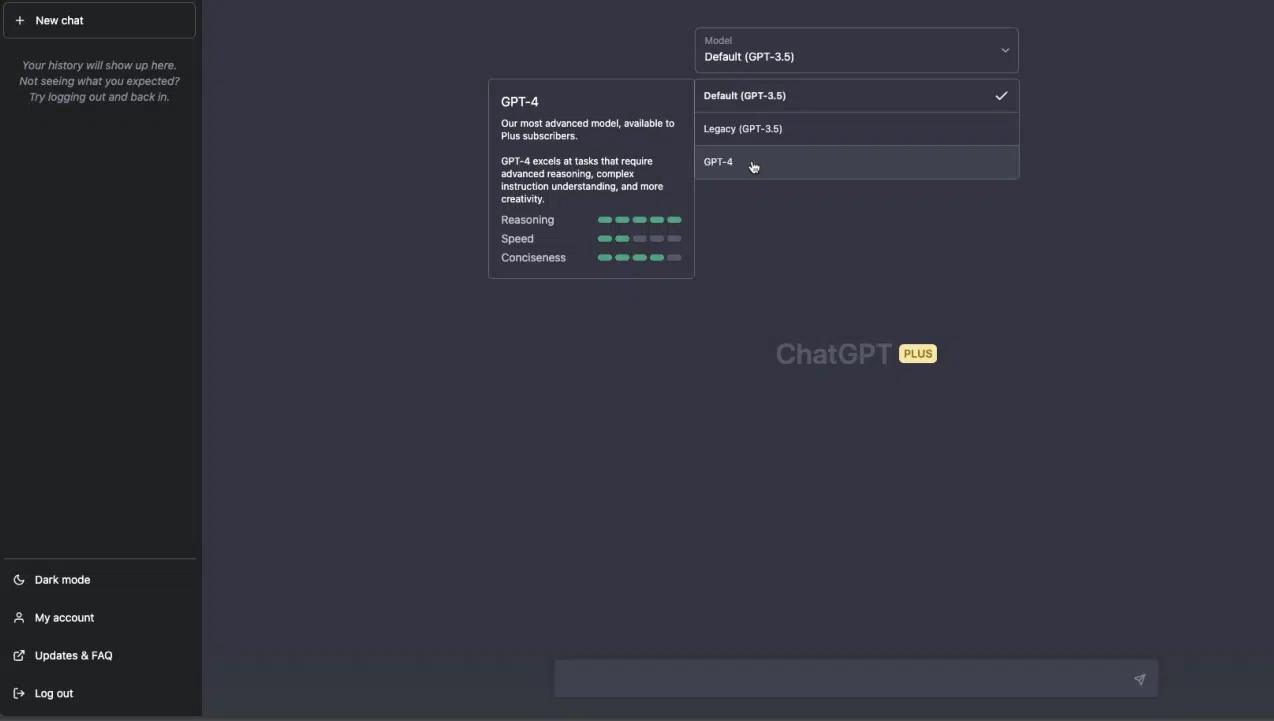Select Legacy (GPT-3.5) model option
The width and height of the screenshot is (1274, 721).
pos(743,129)
